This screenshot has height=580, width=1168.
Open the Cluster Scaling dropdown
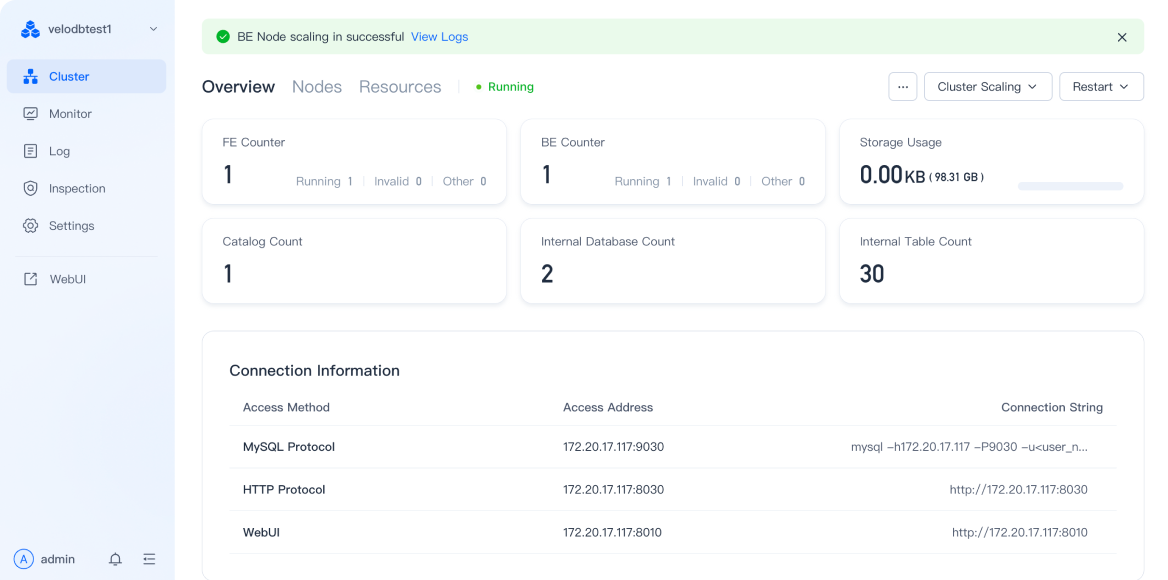tap(988, 86)
